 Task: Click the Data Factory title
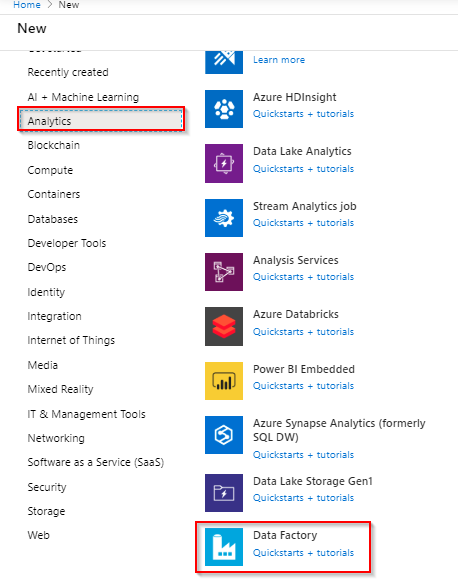coord(285,535)
